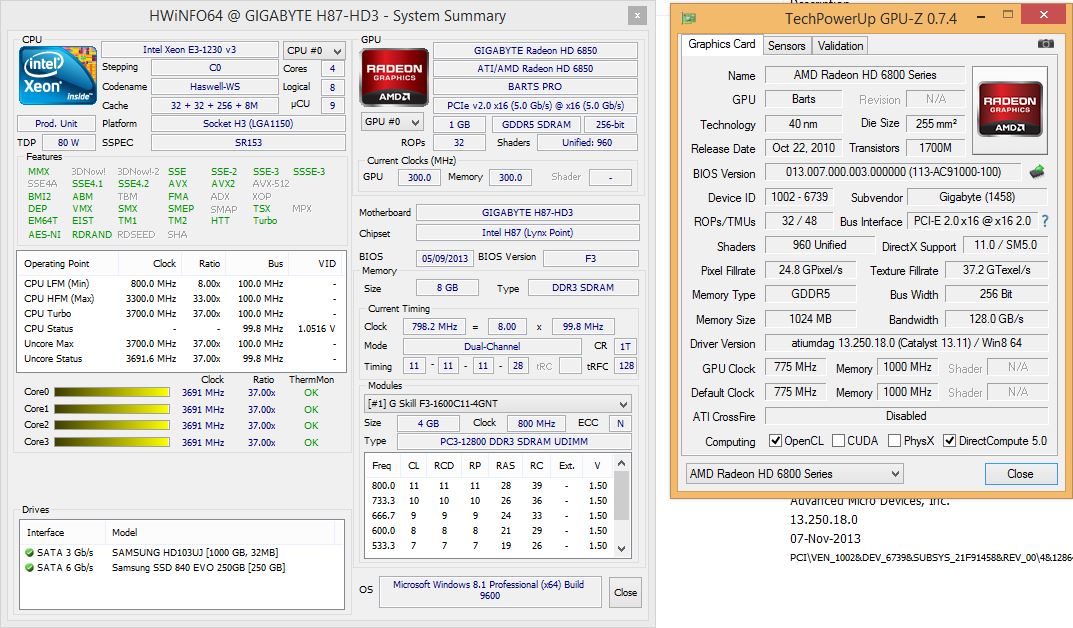Click the BIOS date 05/09/2013 field
The width and height of the screenshot is (1073, 628).
tap(445, 258)
